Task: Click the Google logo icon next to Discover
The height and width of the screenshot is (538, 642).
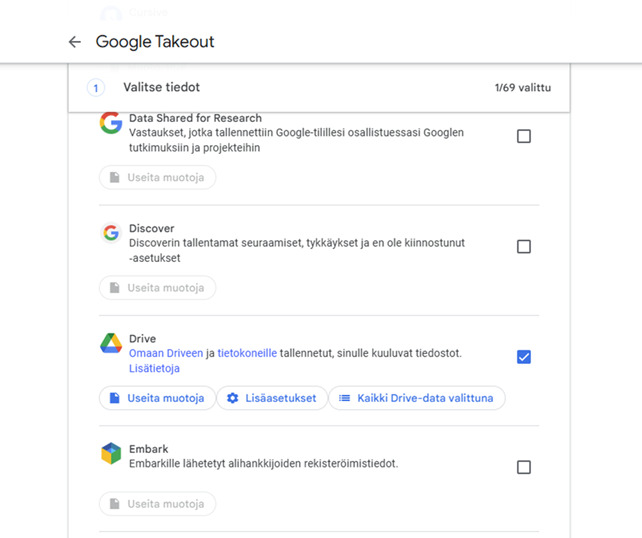Action: 111,233
